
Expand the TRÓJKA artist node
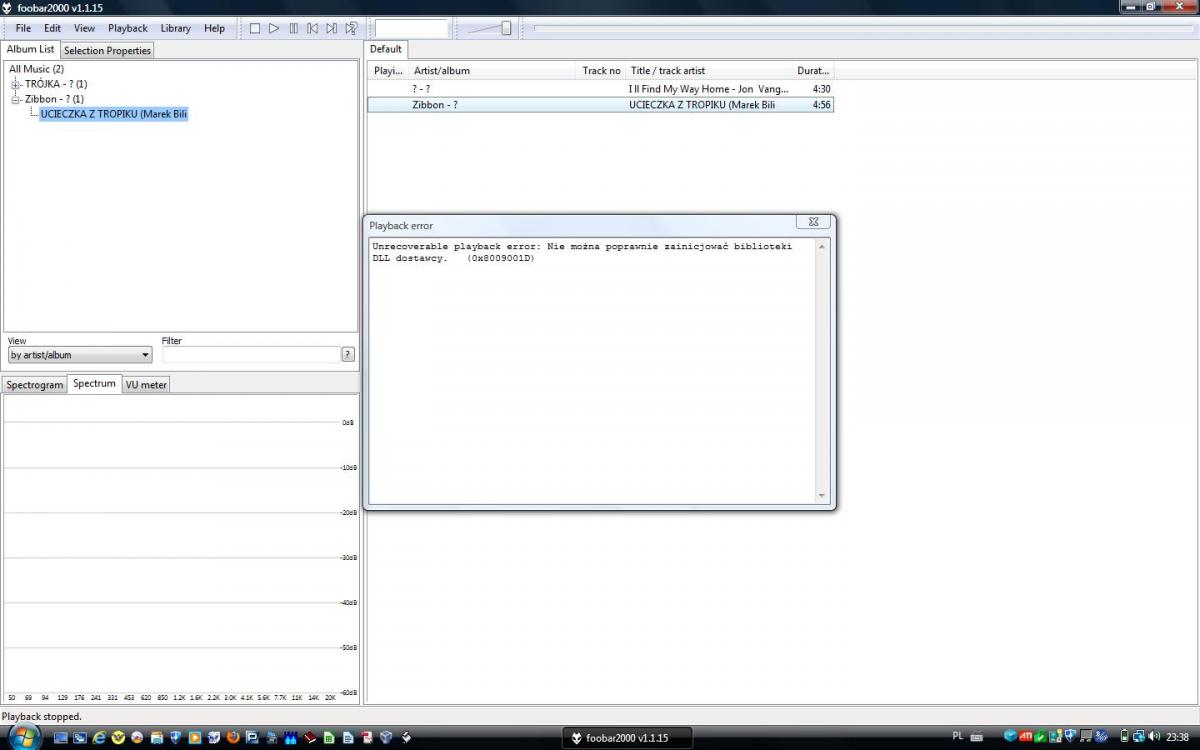pos(16,84)
